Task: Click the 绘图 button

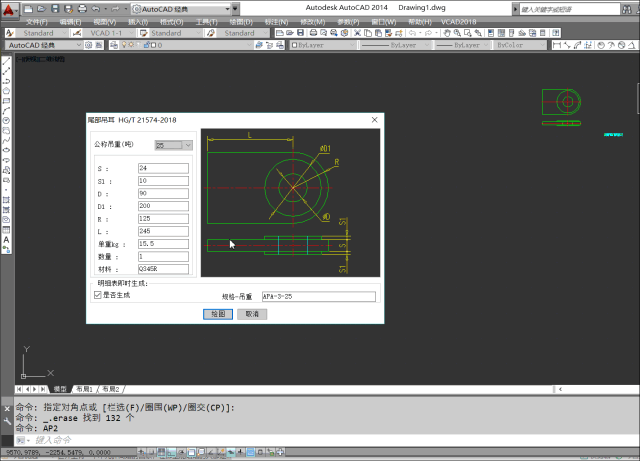Action: 218,314
